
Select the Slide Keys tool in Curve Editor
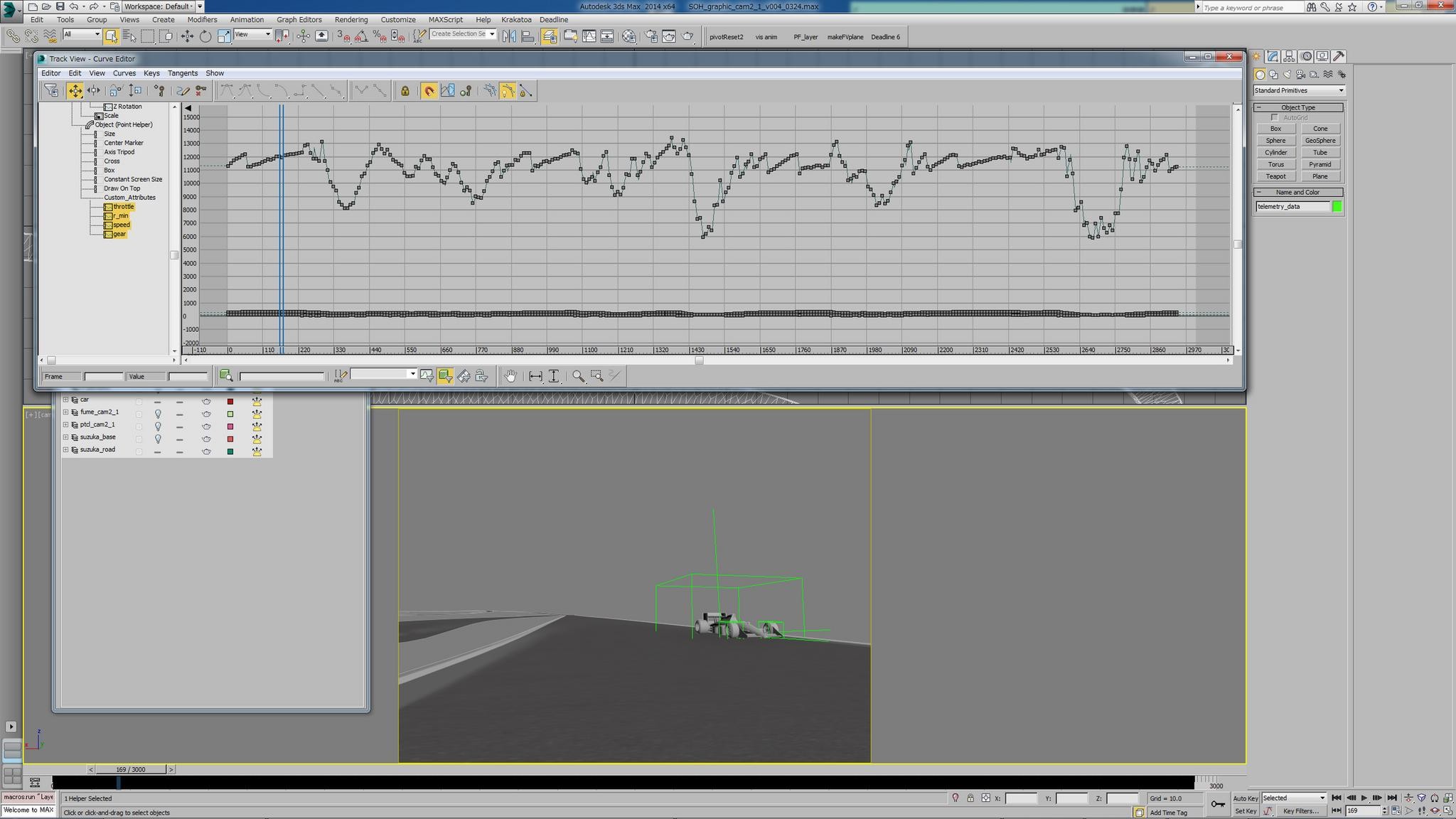click(94, 91)
